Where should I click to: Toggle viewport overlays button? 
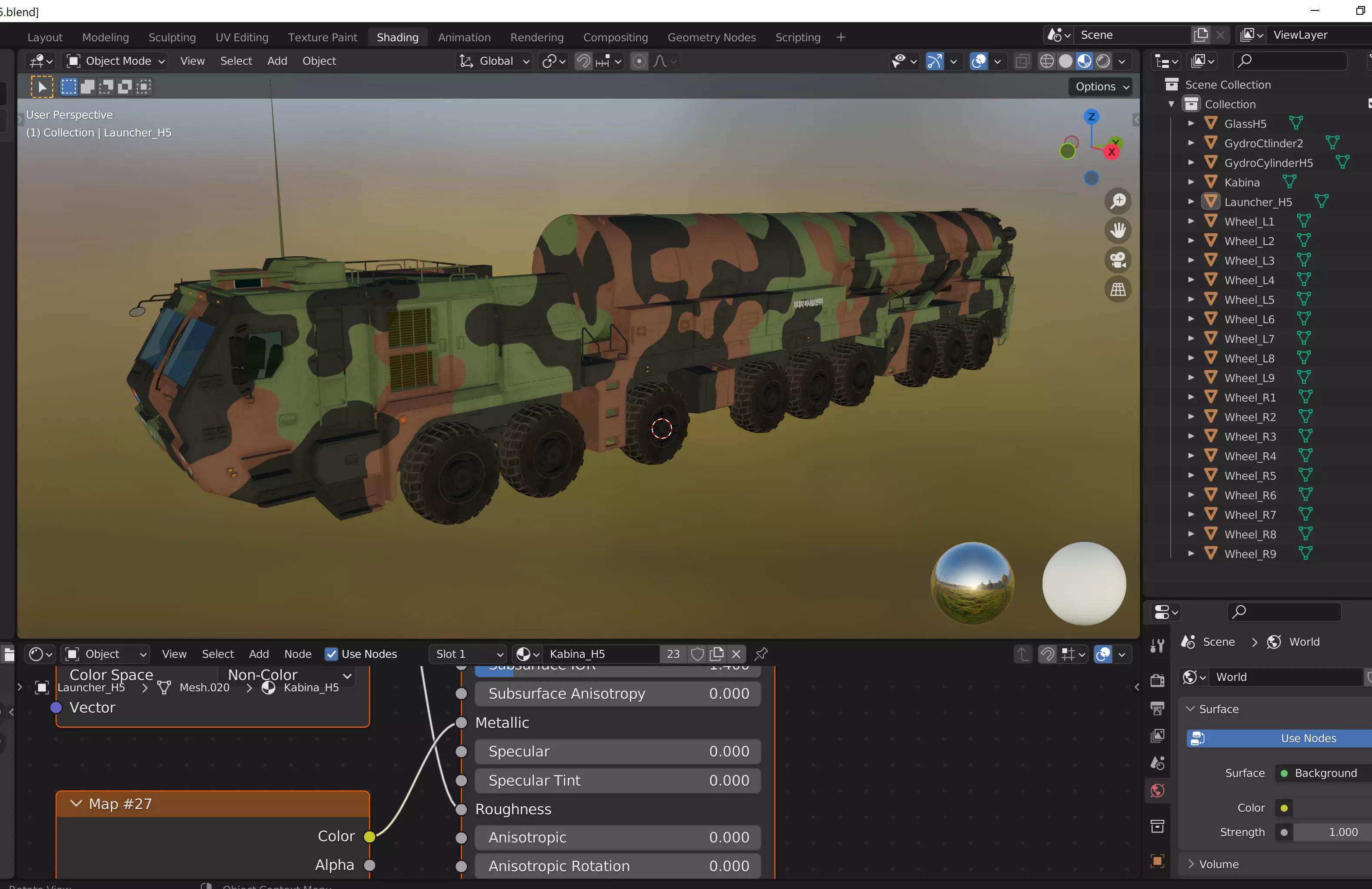(978, 61)
